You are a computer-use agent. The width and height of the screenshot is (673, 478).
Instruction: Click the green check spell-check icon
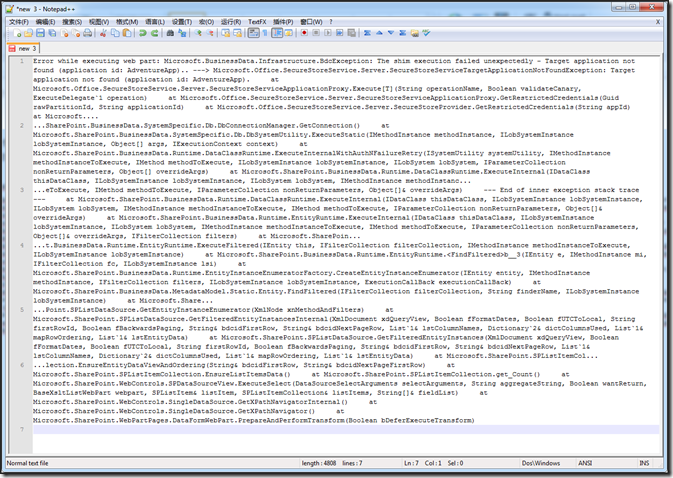(426, 33)
